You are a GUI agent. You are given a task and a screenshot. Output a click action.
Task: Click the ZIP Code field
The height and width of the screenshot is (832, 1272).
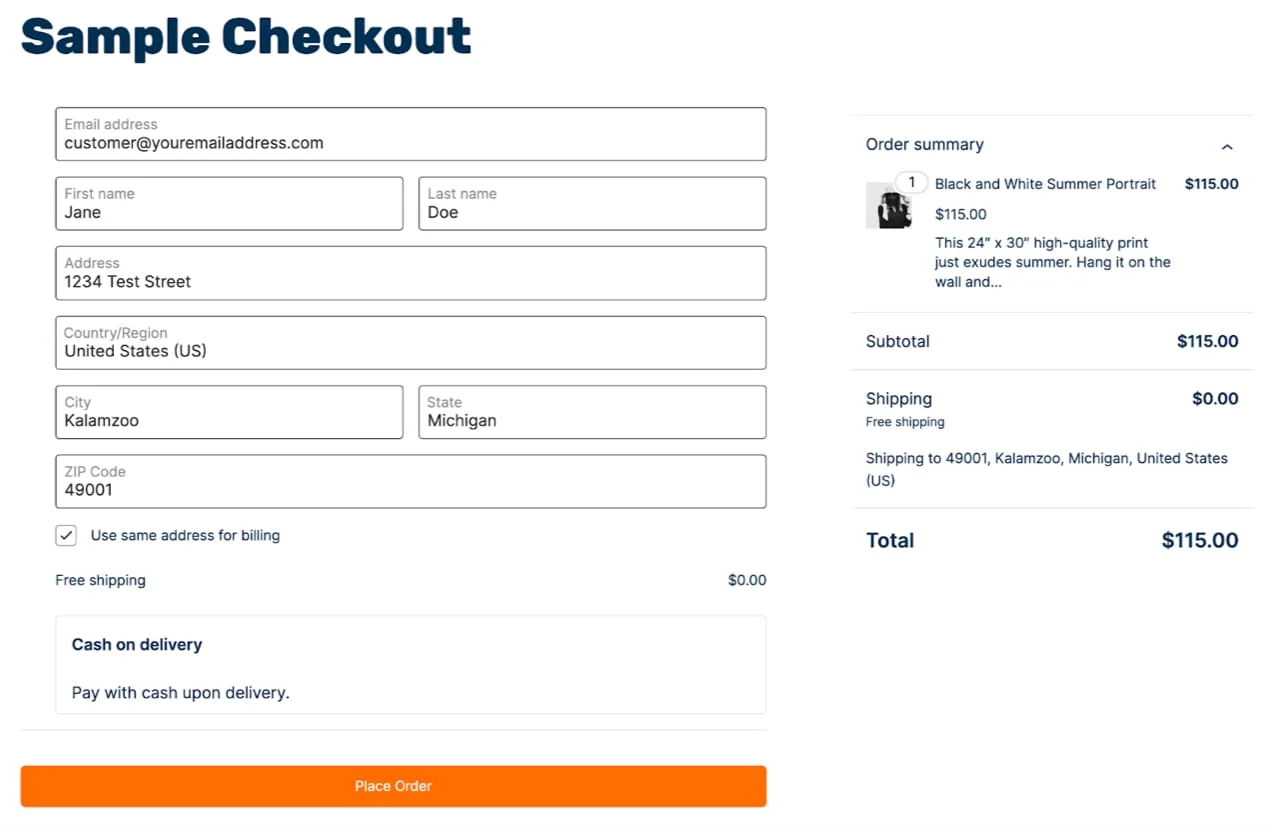(410, 490)
